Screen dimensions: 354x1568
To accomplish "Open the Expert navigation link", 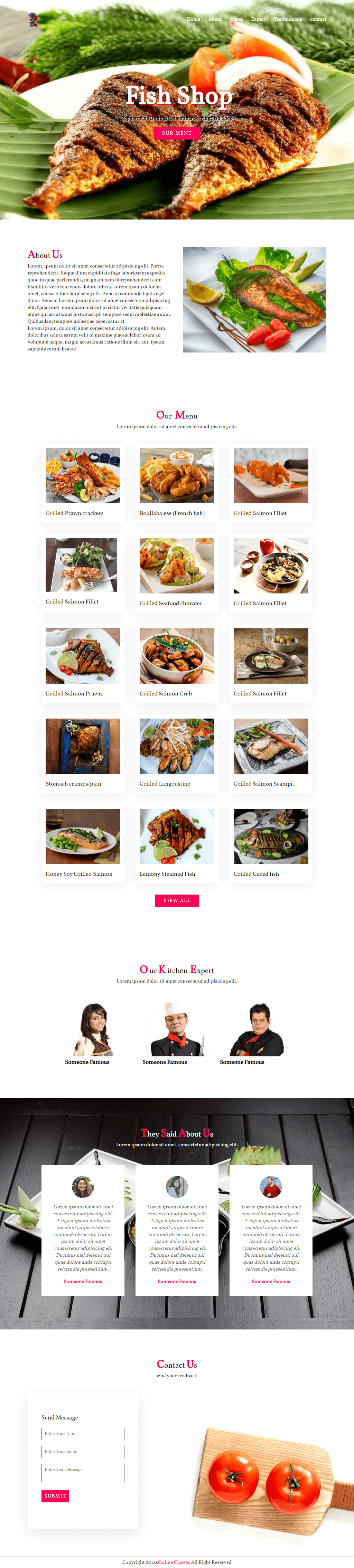I will [x=258, y=19].
